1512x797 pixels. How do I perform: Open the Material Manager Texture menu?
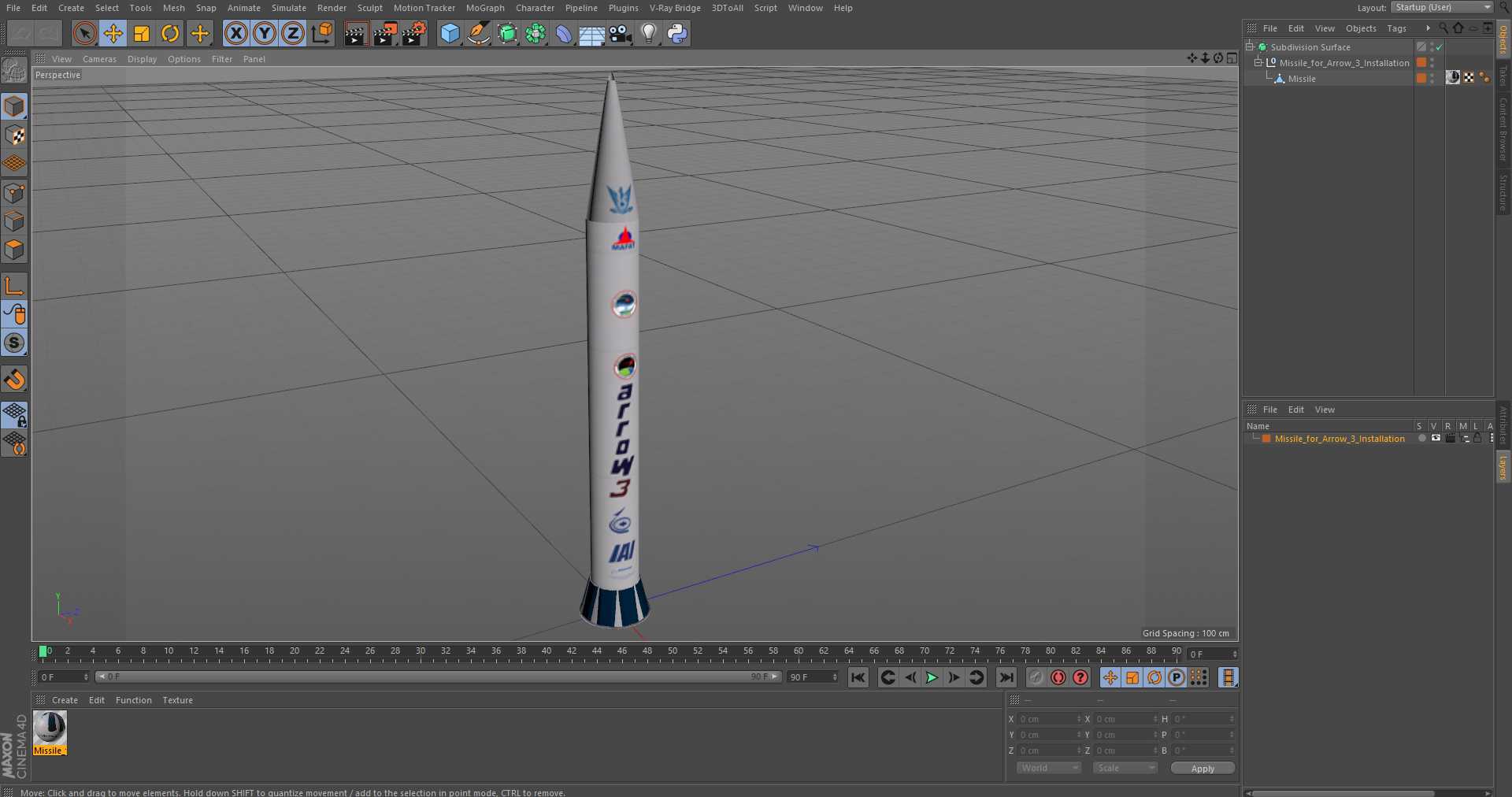pos(177,700)
